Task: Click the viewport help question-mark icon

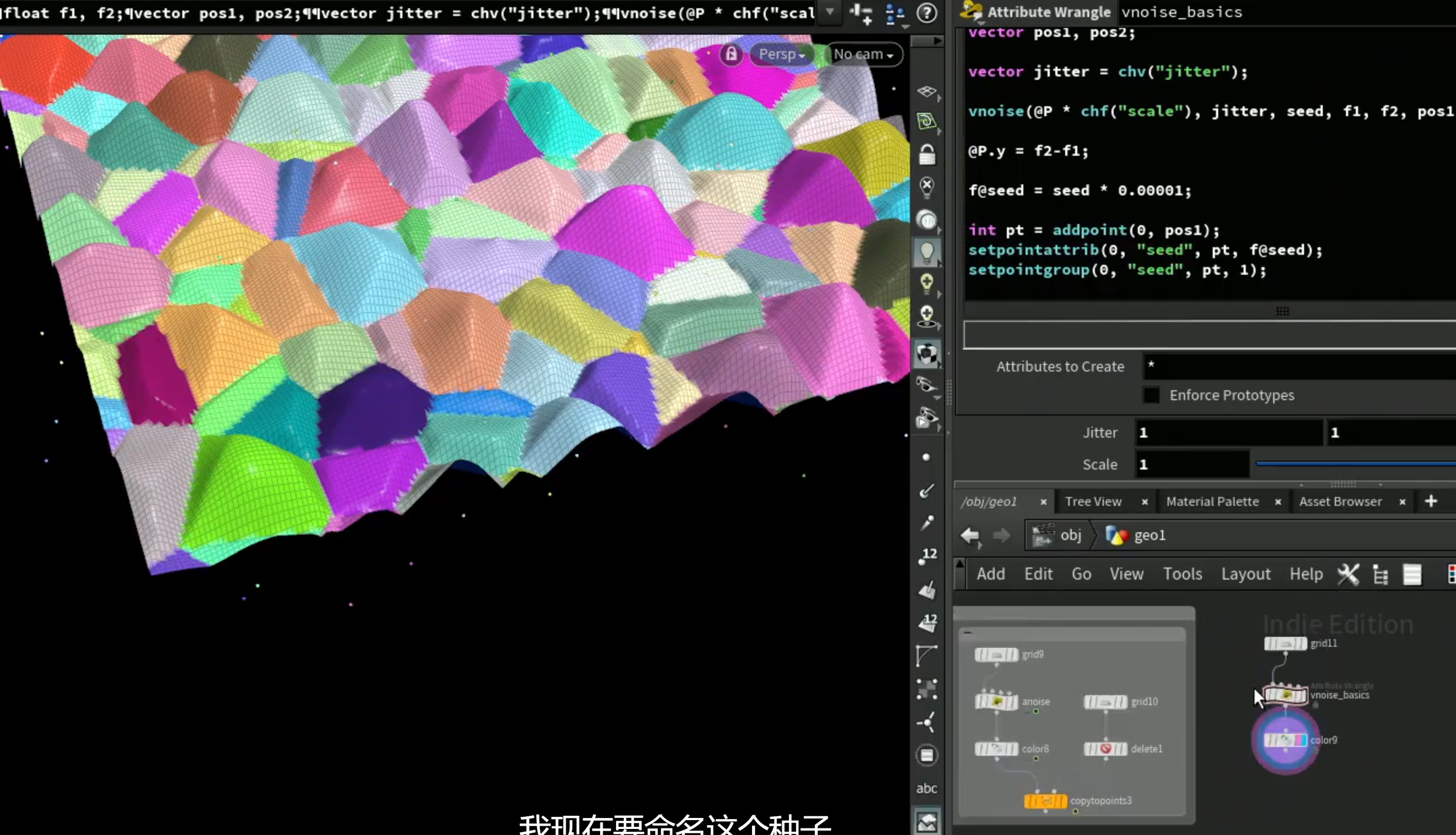Action: tap(926, 13)
